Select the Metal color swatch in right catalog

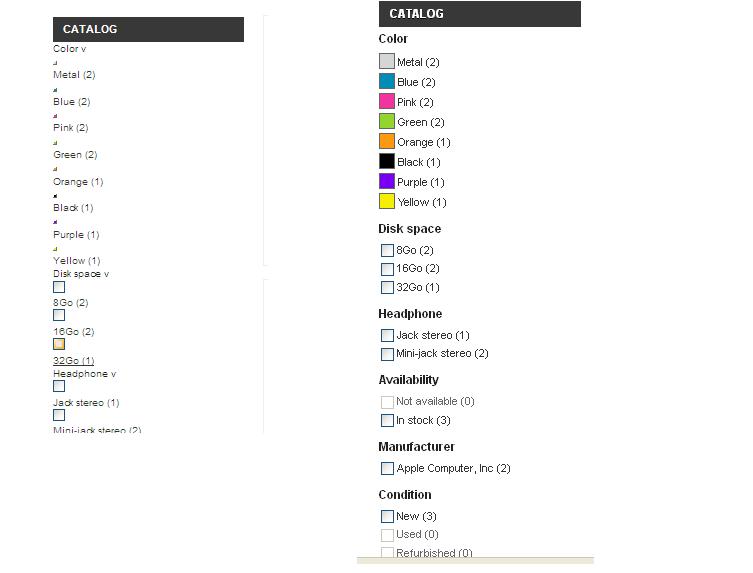(387, 61)
